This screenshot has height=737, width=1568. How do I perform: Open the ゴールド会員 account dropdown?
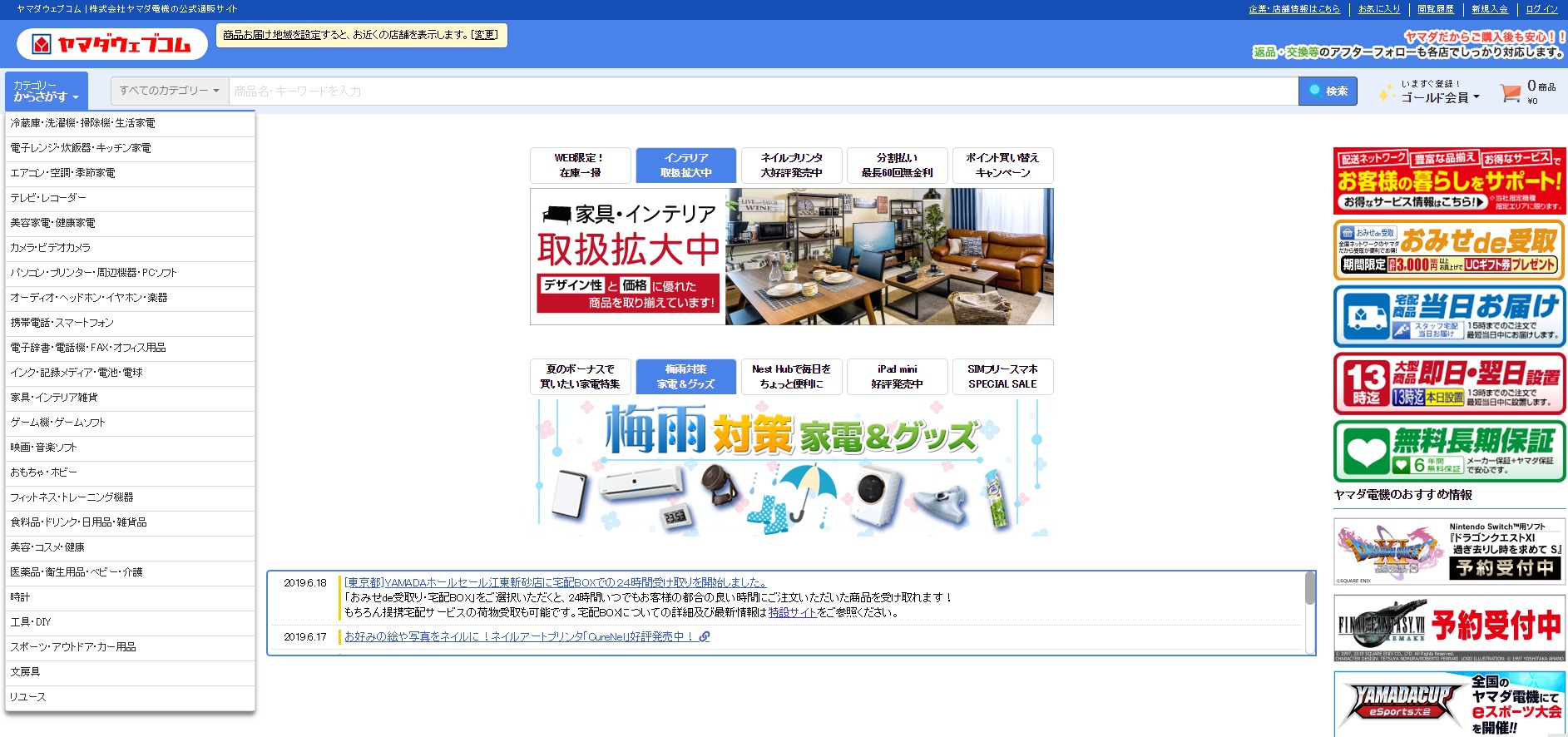click(x=1440, y=97)
